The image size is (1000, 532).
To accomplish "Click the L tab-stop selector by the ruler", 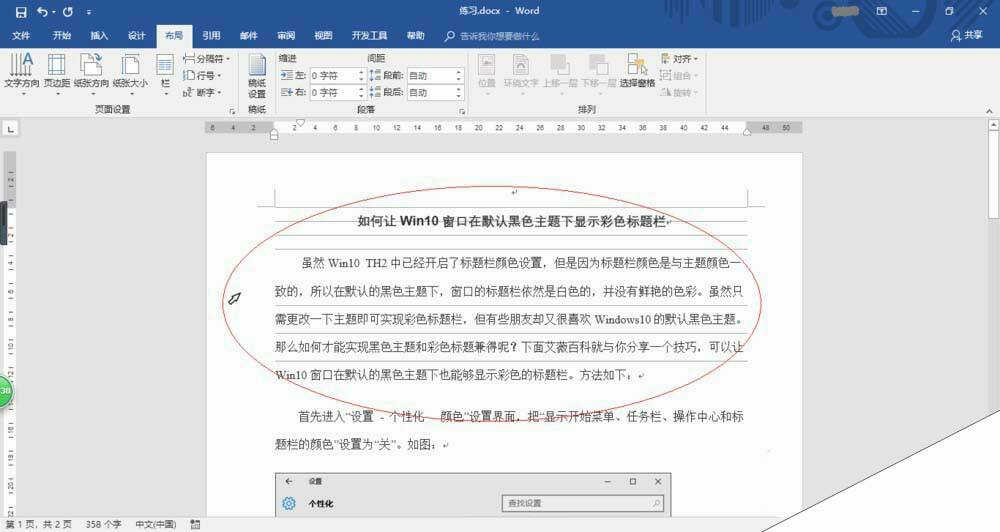I will [10, 129].
